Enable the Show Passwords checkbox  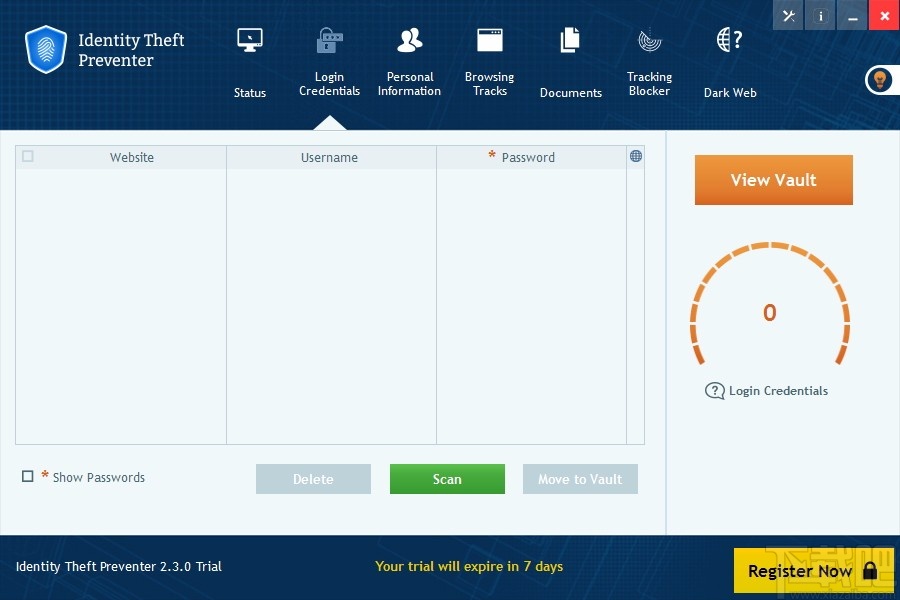coord(28,476)
